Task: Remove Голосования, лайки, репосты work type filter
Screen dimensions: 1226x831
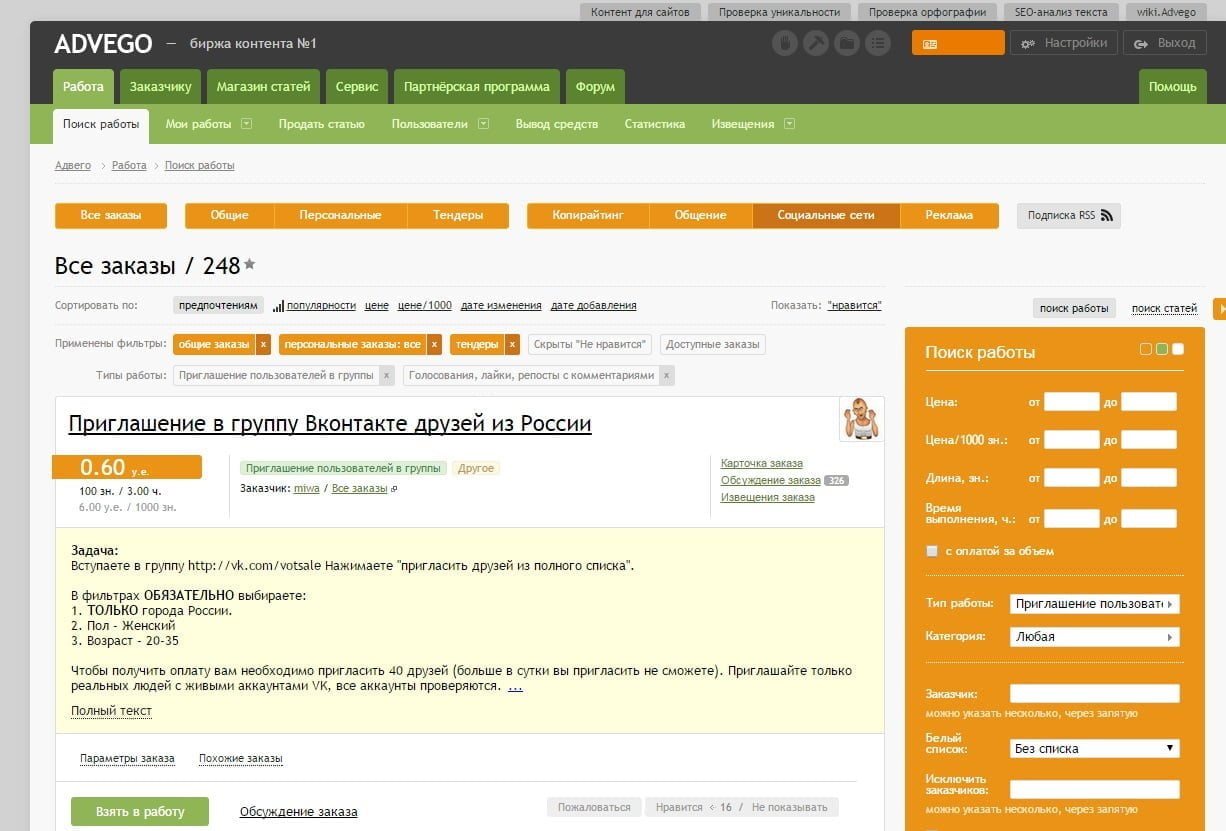Action: click(667, 376)
